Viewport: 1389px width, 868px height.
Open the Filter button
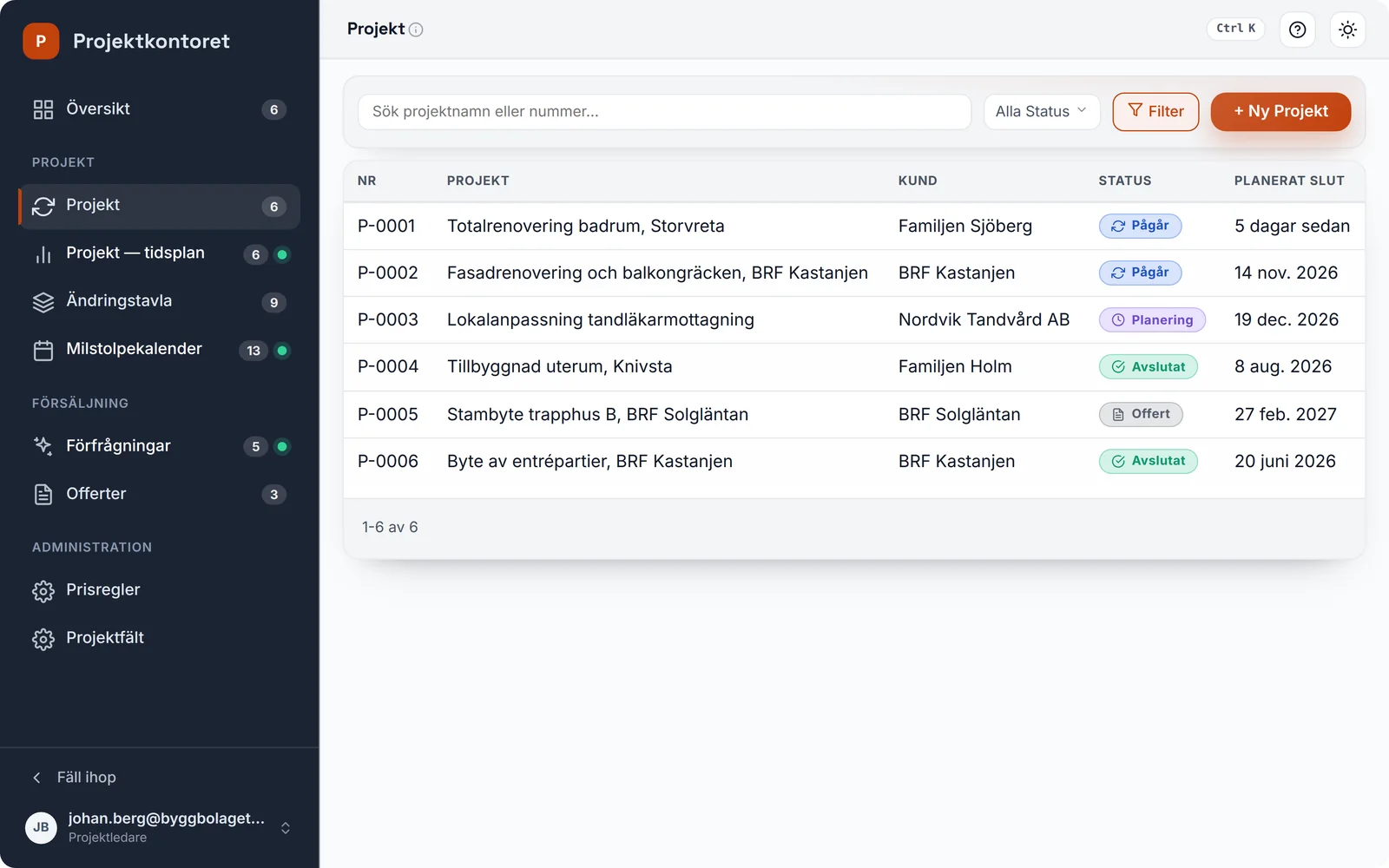pyautogui.click(x=1155, y=111)
